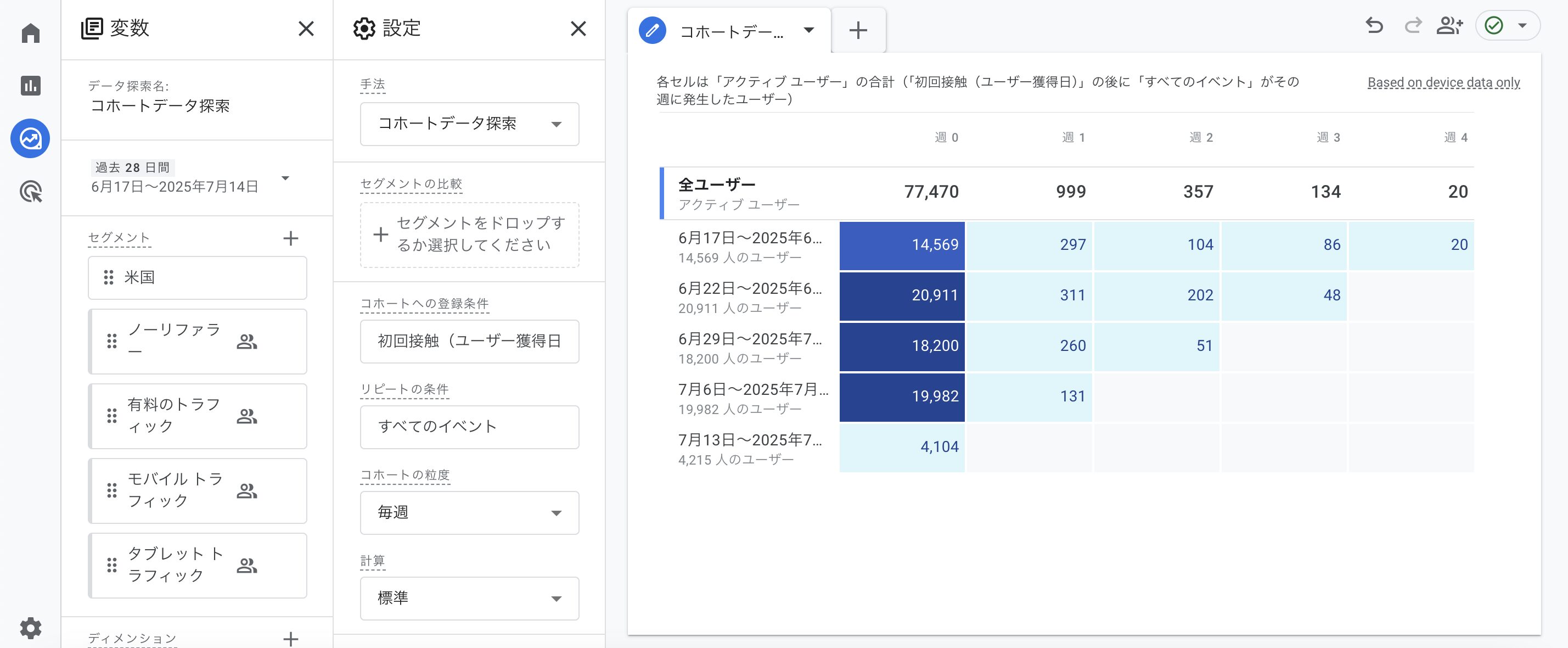This screenshot has width=1568, height=648.
Task: Undo the last change
Action: [x=1374, y=26]
